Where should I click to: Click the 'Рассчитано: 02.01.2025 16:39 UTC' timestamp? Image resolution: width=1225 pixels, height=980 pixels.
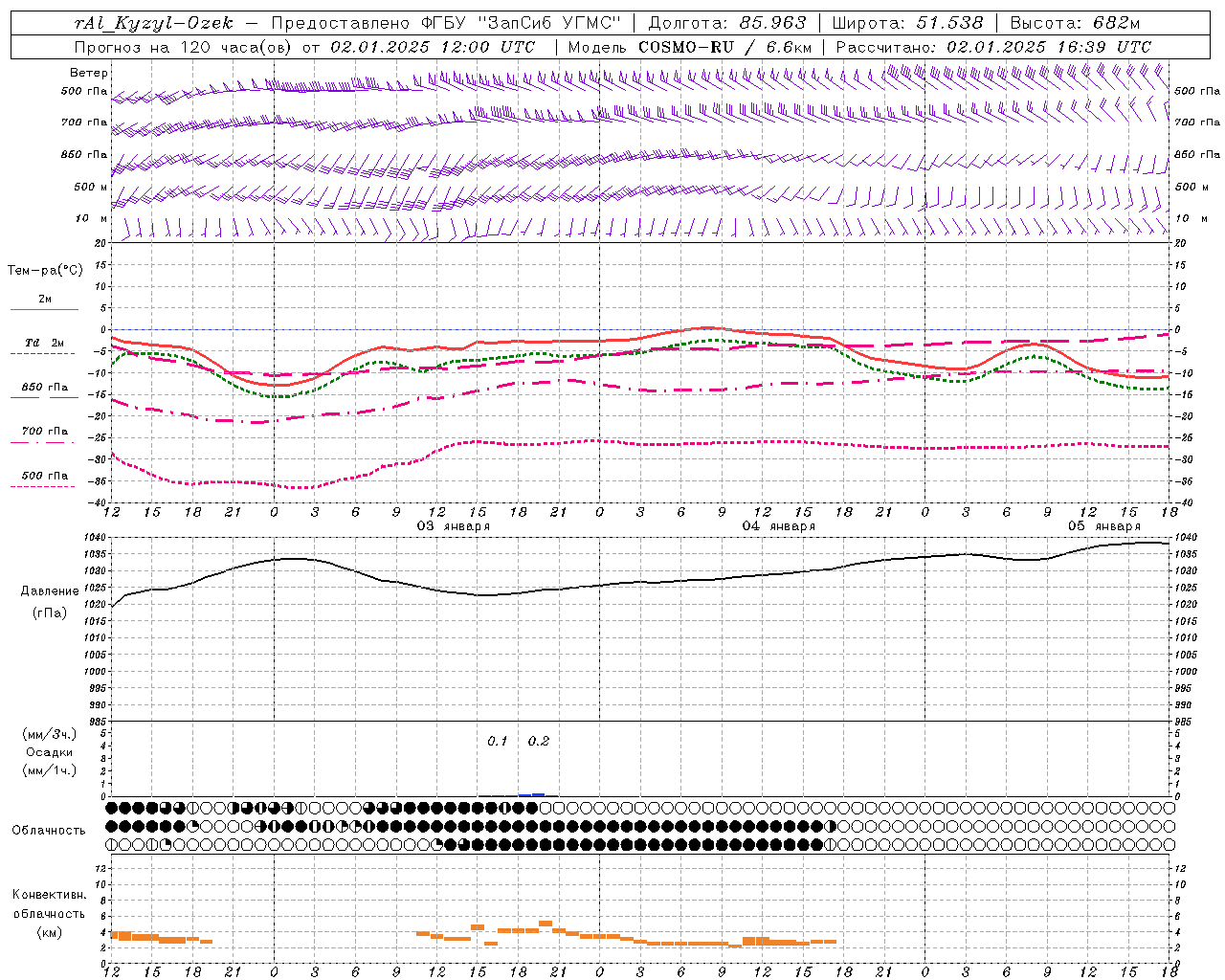click(993, 47)
